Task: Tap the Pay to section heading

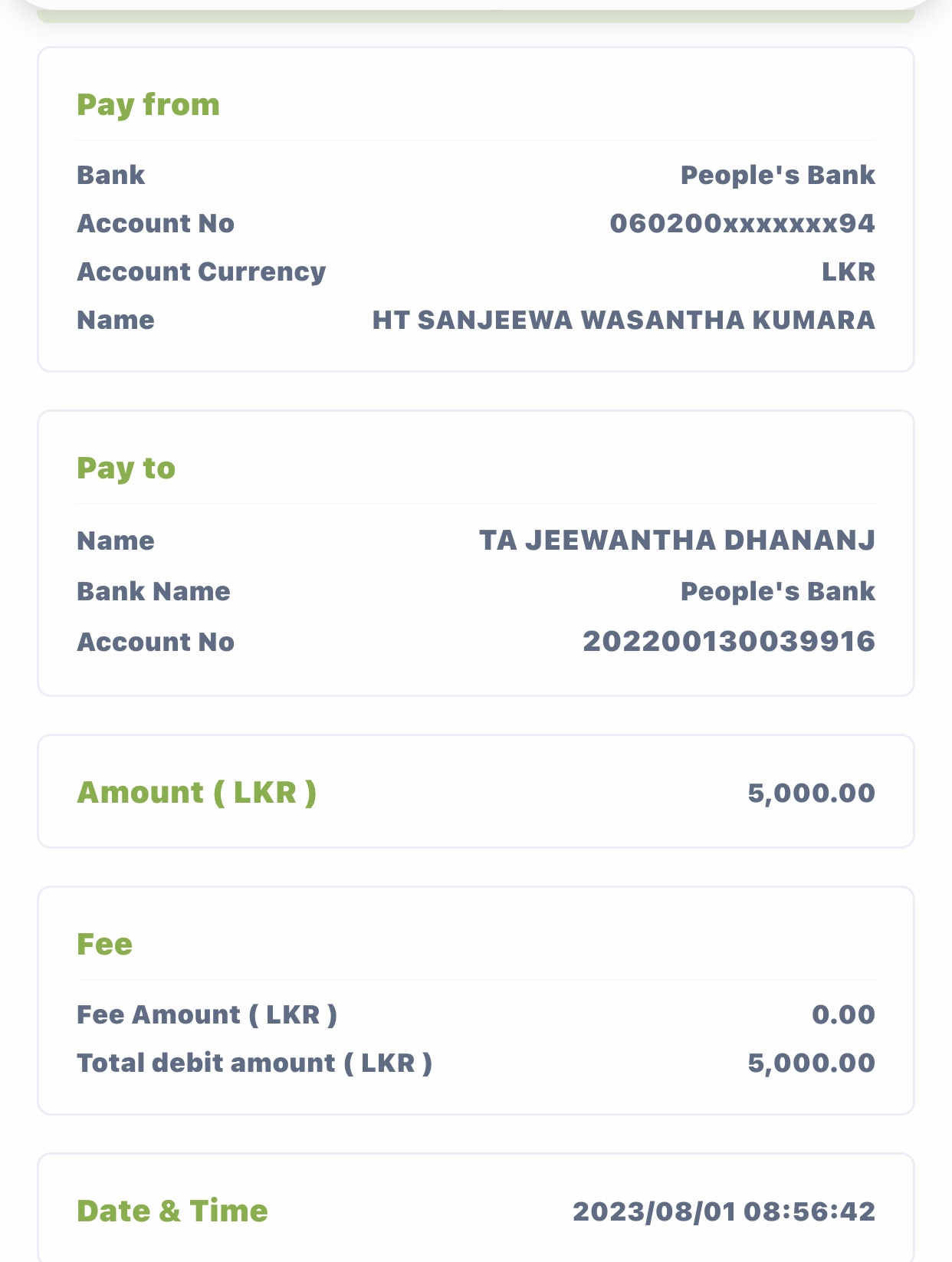Action: pos(126,468)
